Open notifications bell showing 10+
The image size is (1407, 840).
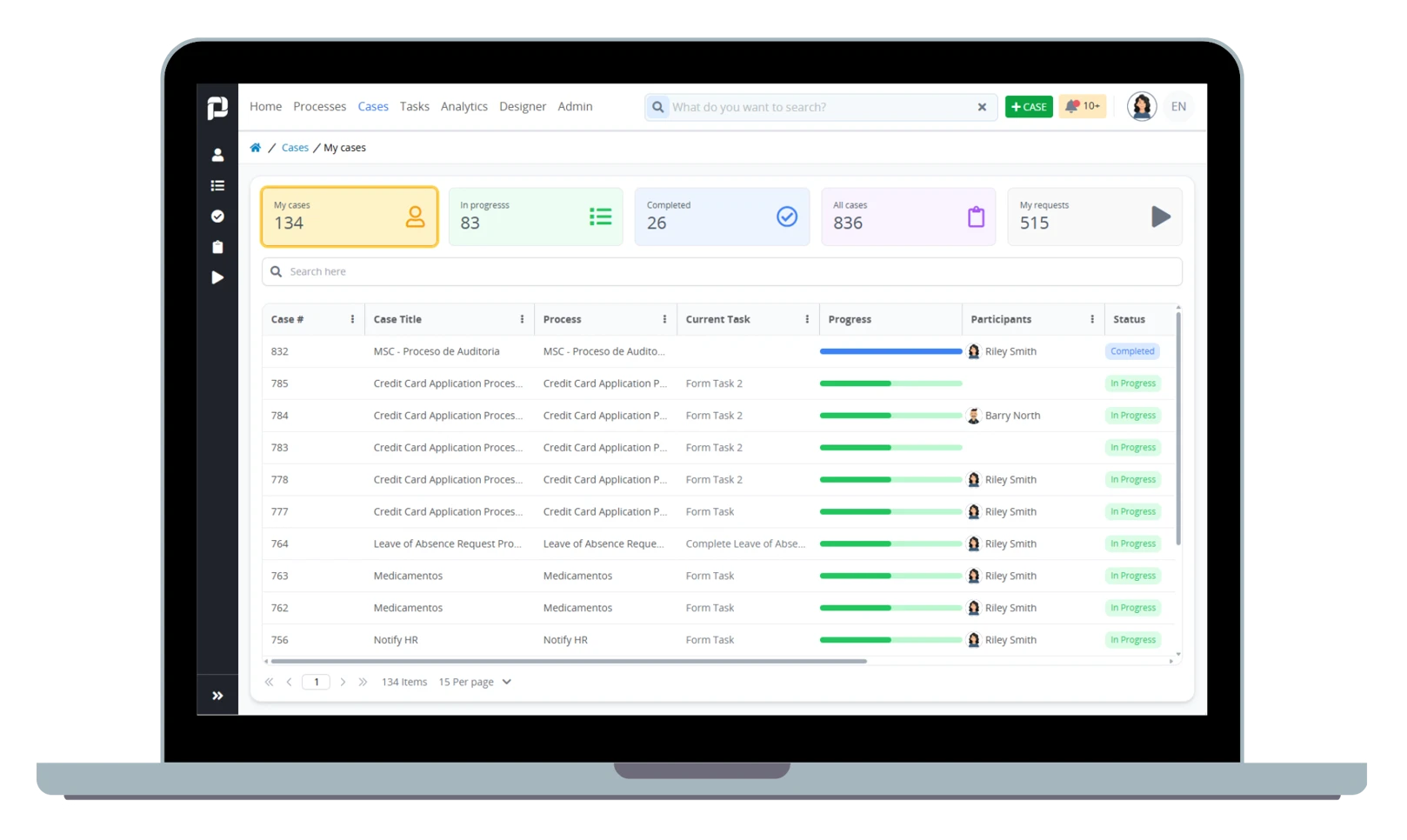[1083, 106]
